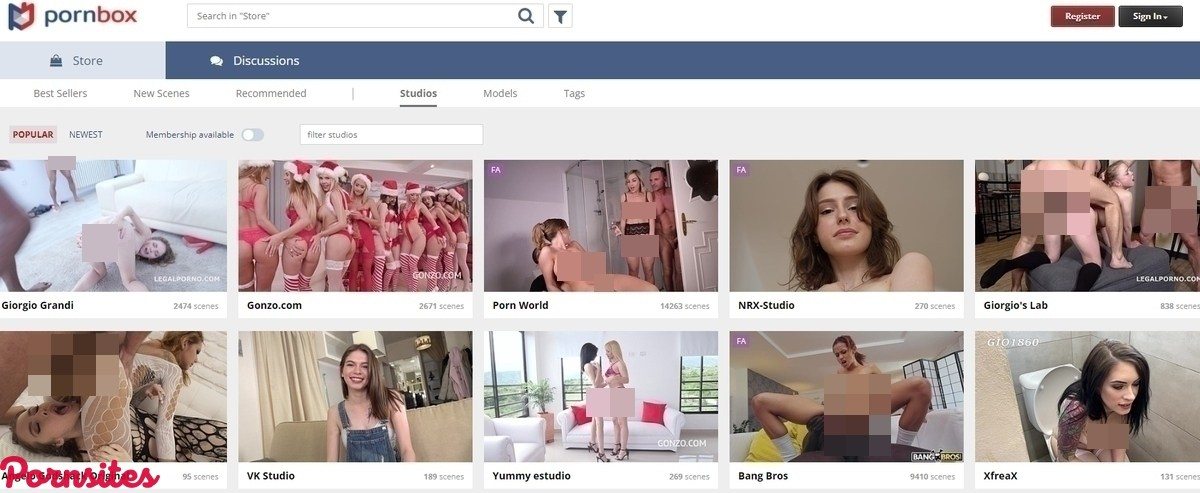Click the site logo in the header

click(73, 16)
